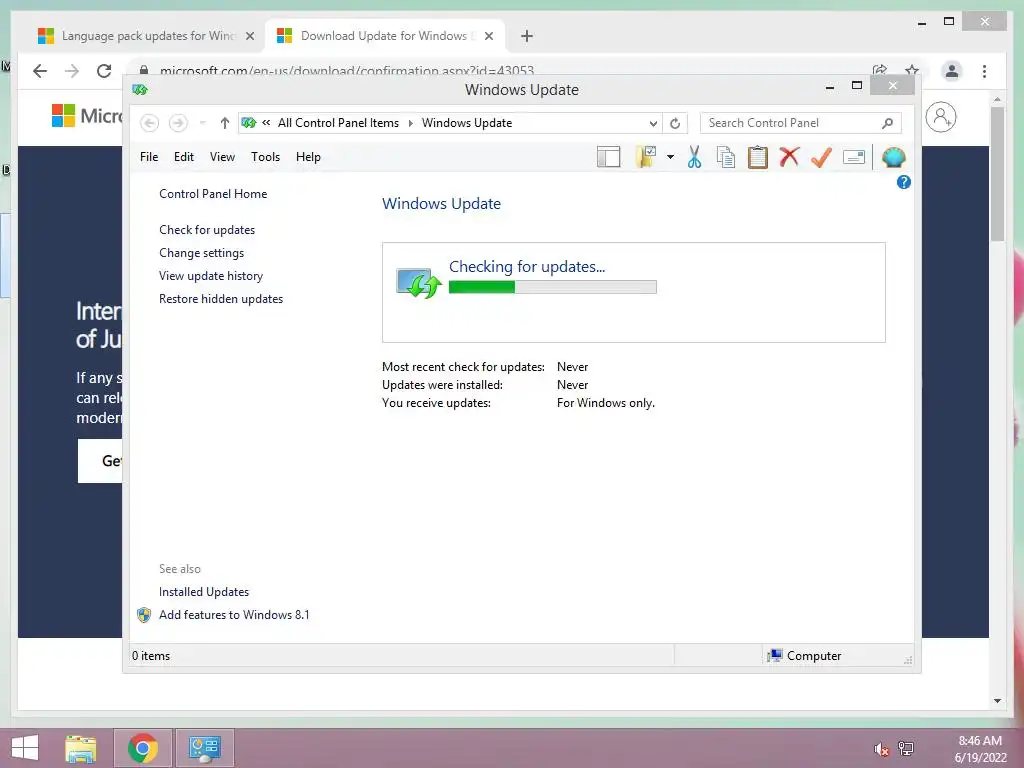Click the Properties card icon in toolbar
1024x768 pixels.
(x=854, y=157)
